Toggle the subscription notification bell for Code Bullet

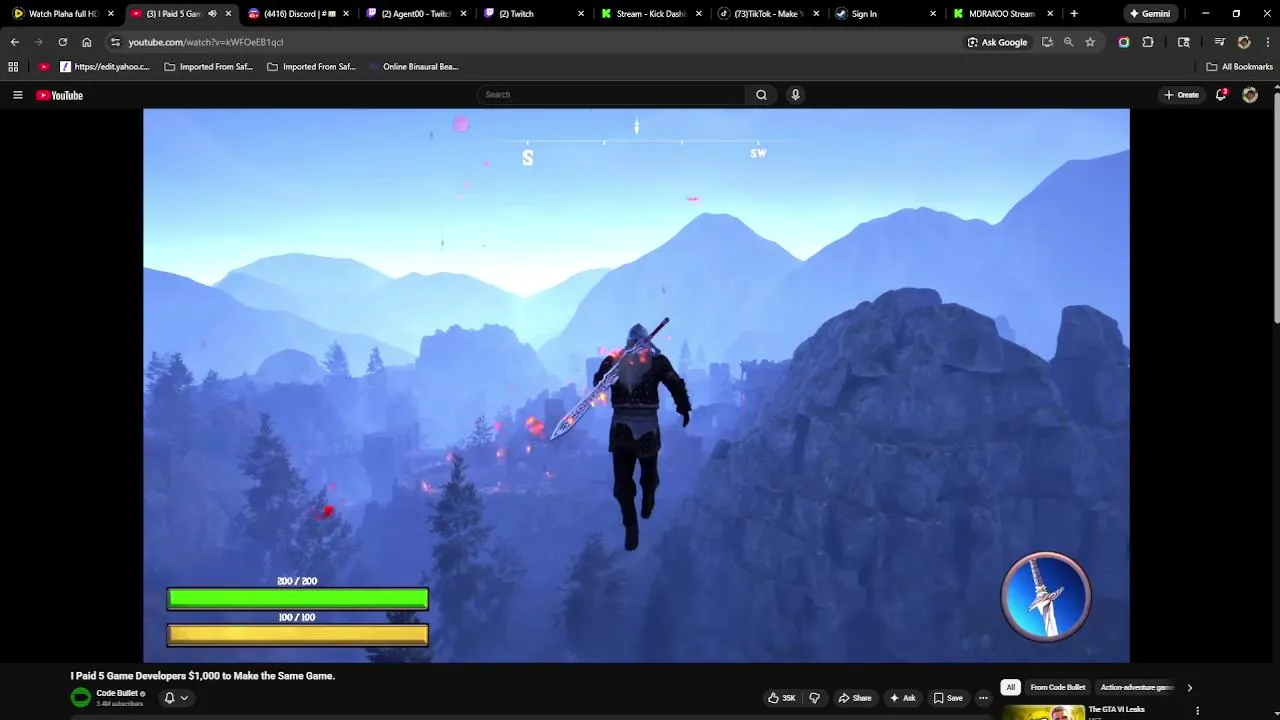coord(169,698)
